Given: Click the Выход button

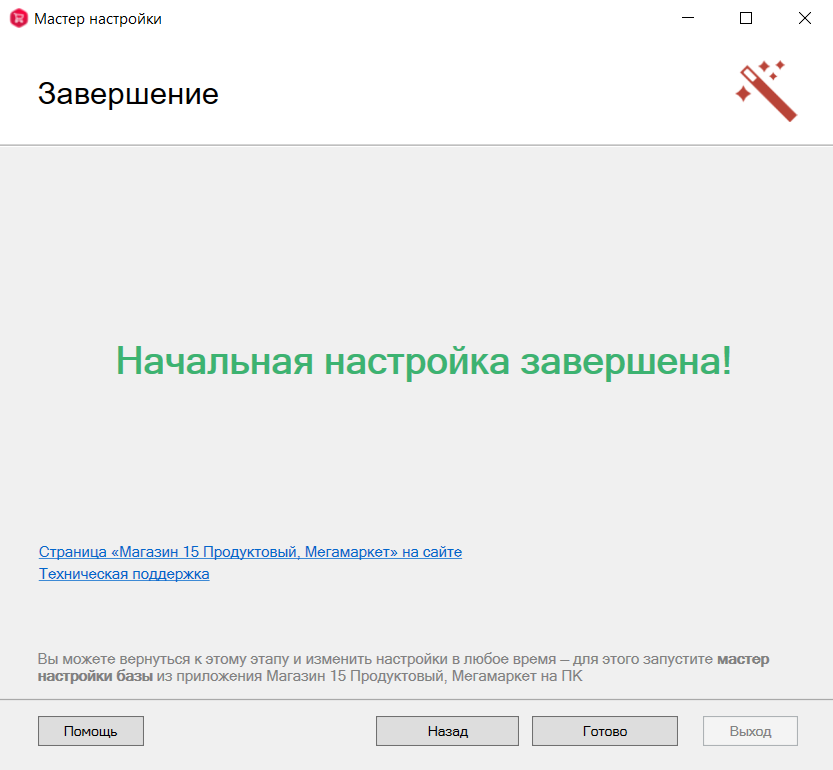Looking at the screenshot, I should pos(749,731).
